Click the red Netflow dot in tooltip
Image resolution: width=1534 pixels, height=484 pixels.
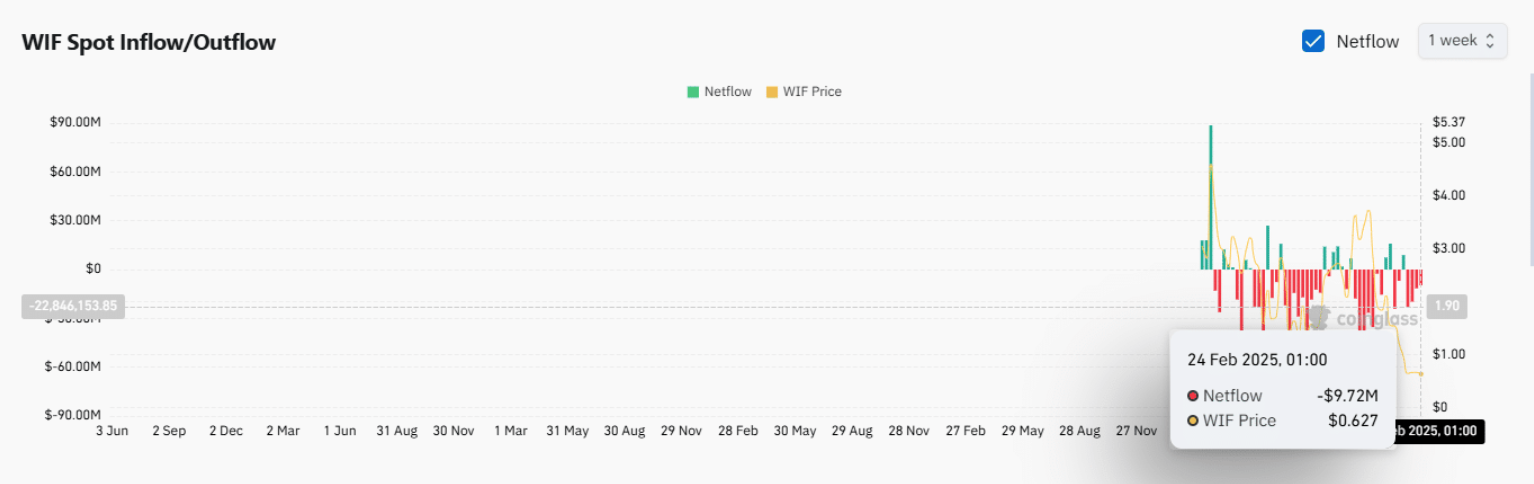pos(1193,396)
